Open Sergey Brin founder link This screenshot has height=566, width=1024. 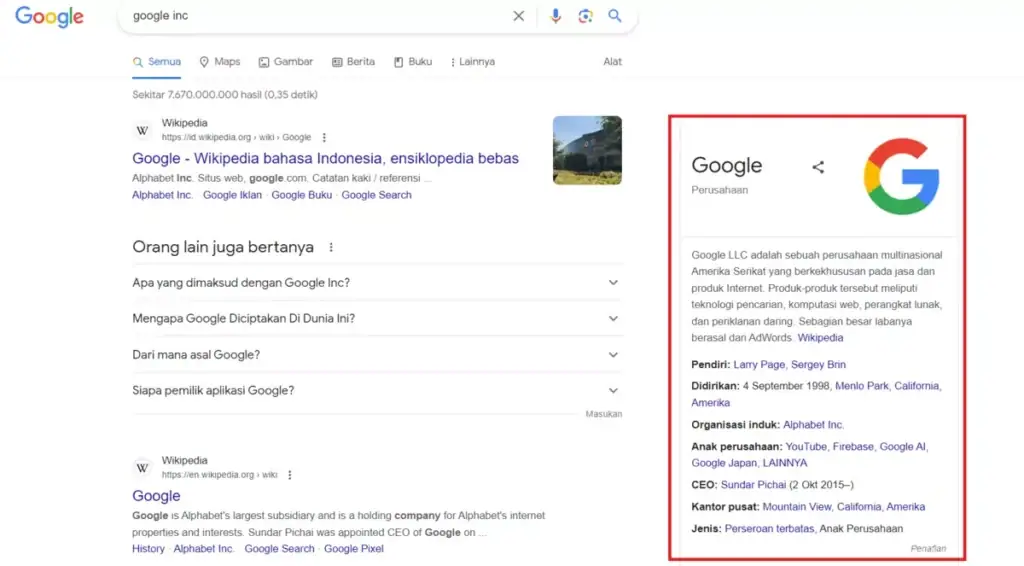pos(818,364)
